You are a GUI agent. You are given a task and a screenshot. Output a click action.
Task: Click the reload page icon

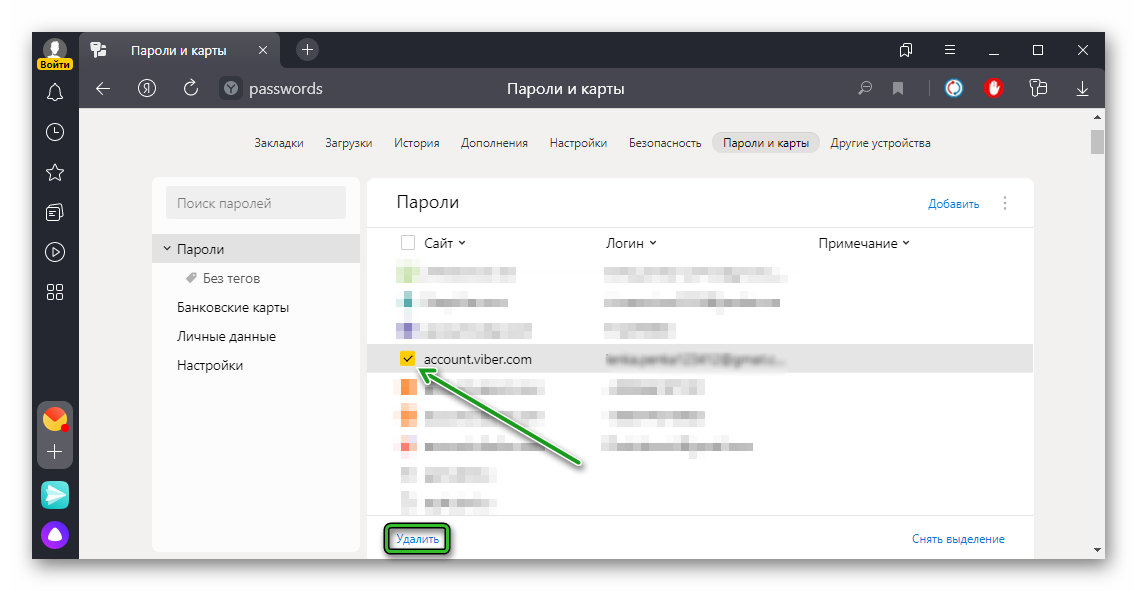coord(191,89)
